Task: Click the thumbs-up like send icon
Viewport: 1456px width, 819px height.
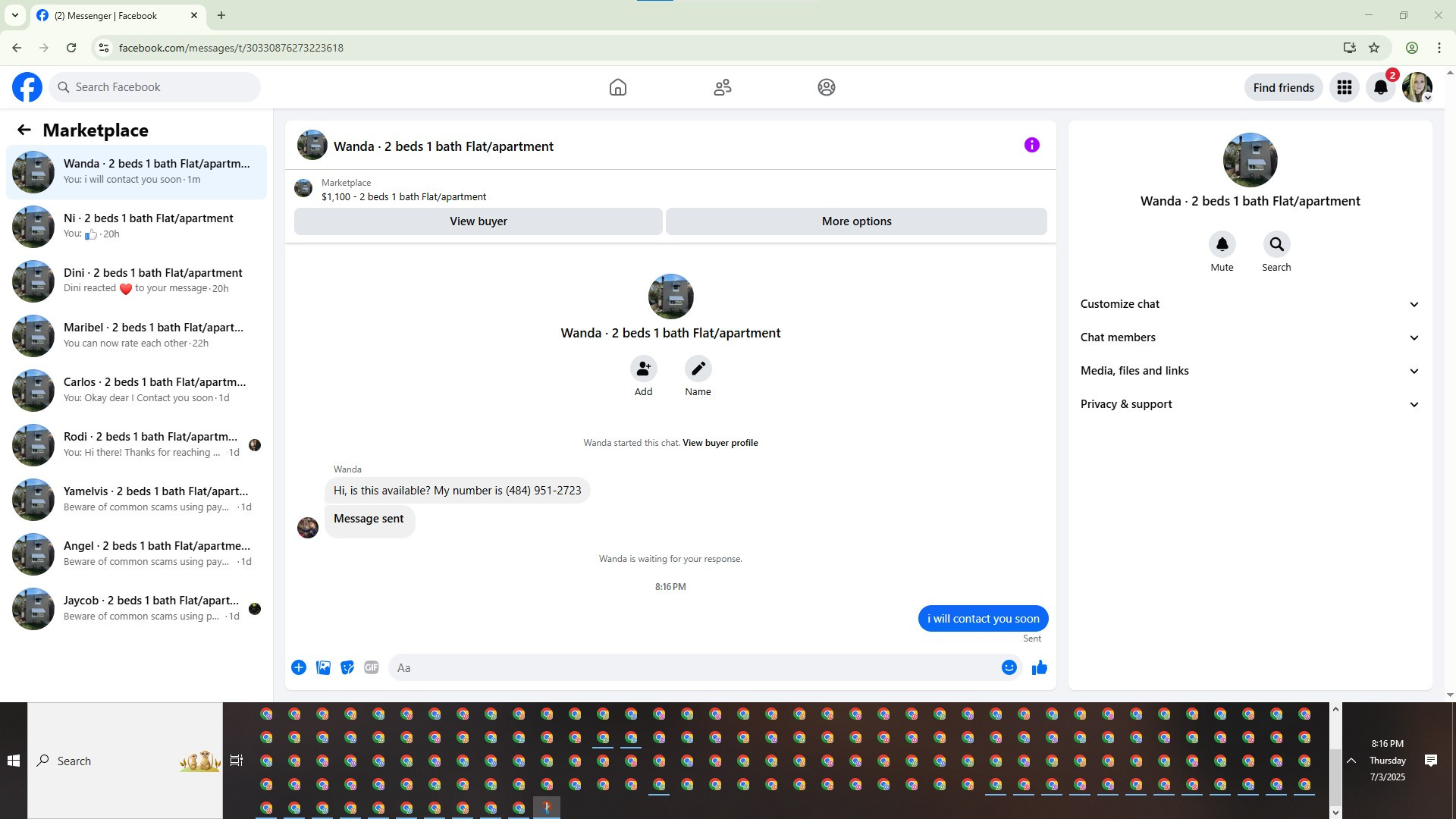Action: point(1039,668)
